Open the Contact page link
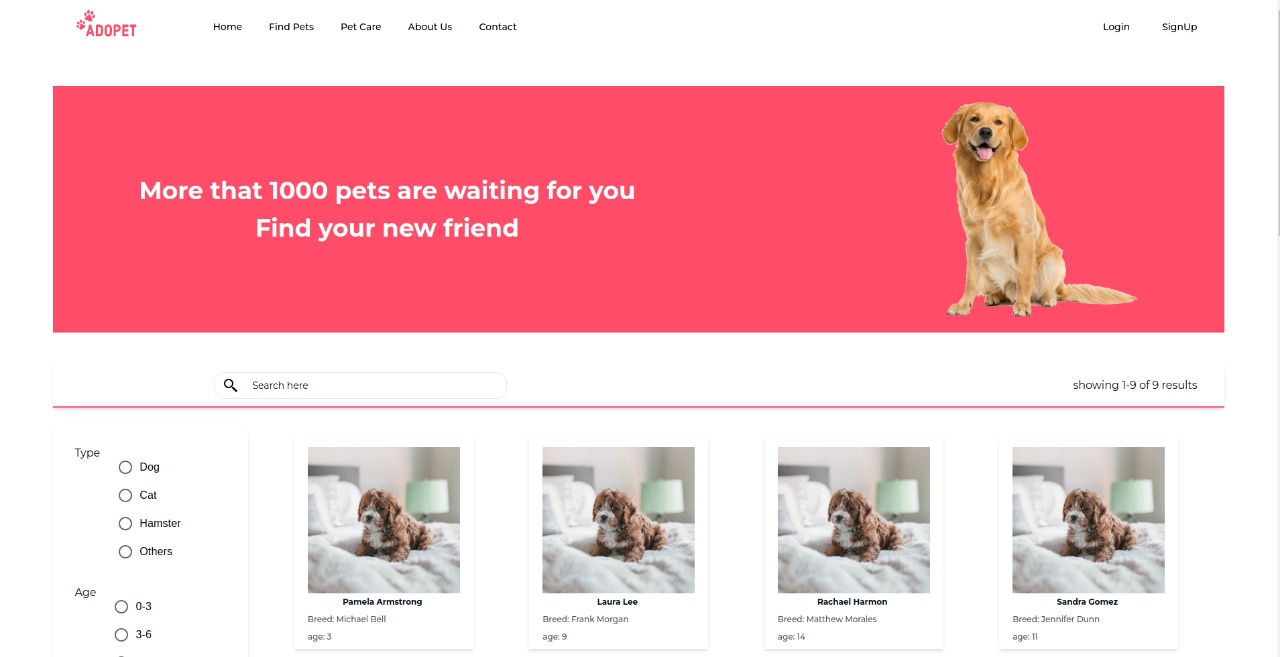Image resolution: width=1280 pixels, height=657 pixels. (x=498, y=27)
